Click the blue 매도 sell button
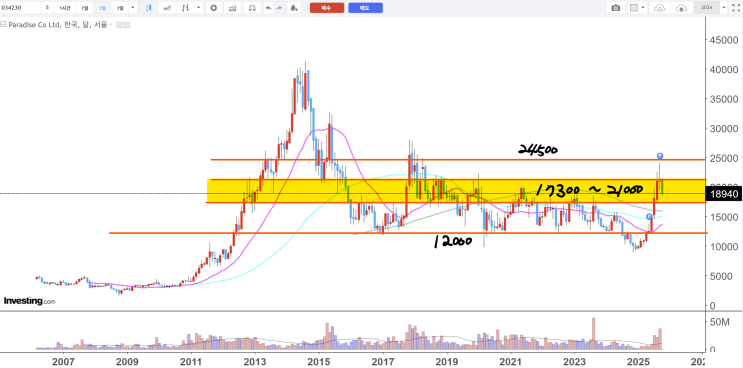The height and width of the screenshot is (368, 743). (365, 8)
